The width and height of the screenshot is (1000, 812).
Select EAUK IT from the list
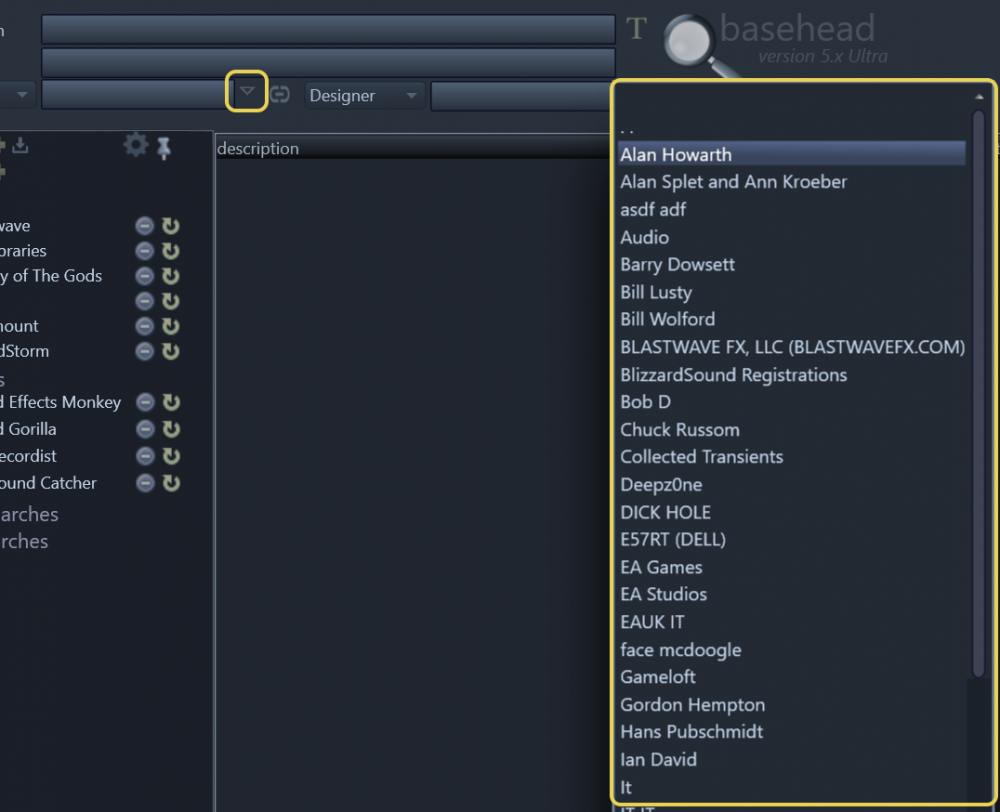652,622
